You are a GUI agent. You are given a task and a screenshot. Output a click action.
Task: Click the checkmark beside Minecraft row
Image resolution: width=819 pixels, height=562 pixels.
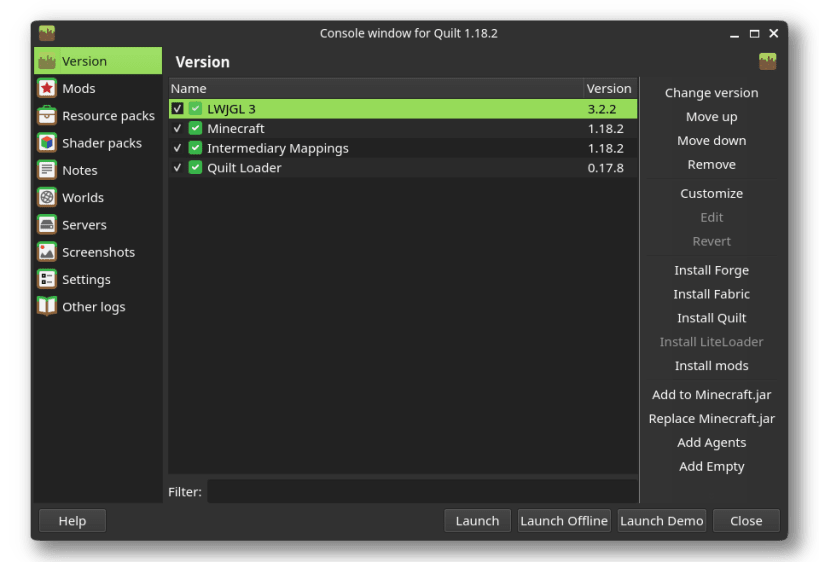click(x=178, y=128)
